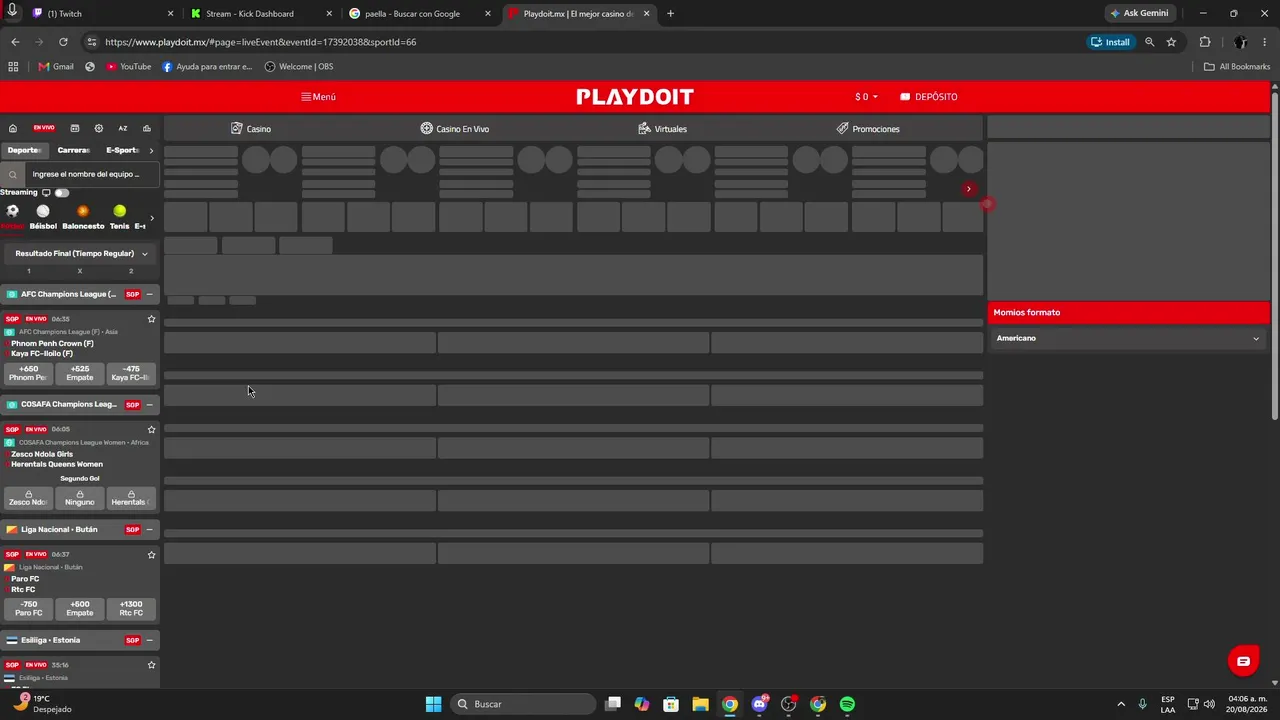Open the results podium icon
The image size is (1280, 720).
click(x=147, y=128)
